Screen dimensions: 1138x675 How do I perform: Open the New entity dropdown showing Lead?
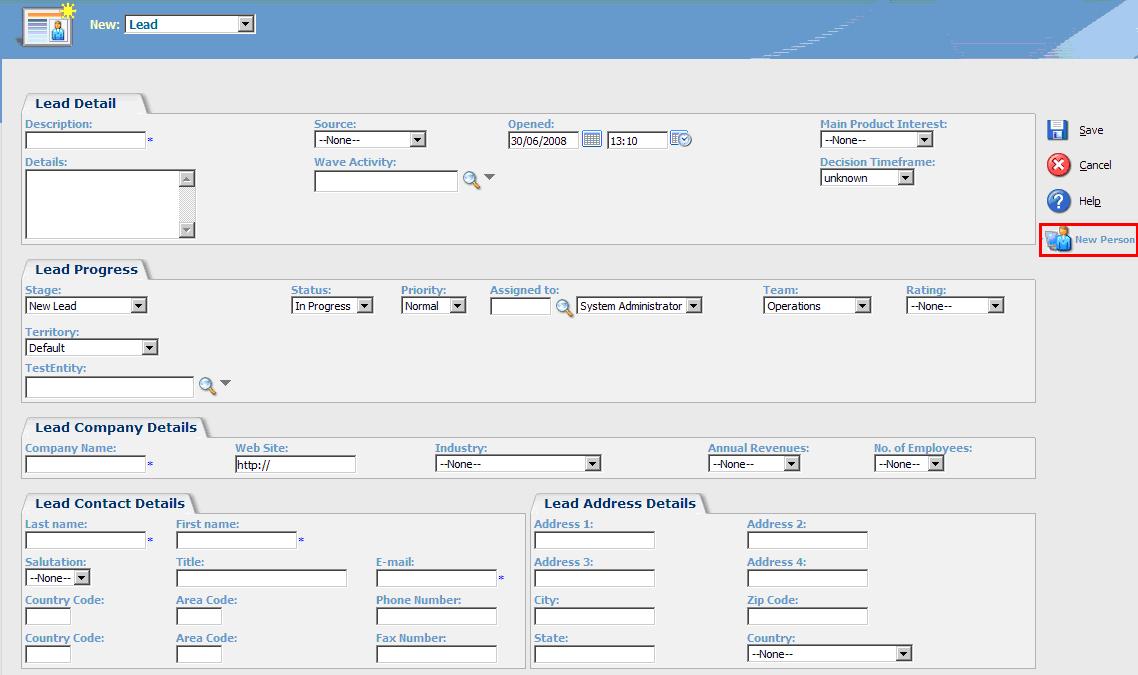click(x=190, y=24)
